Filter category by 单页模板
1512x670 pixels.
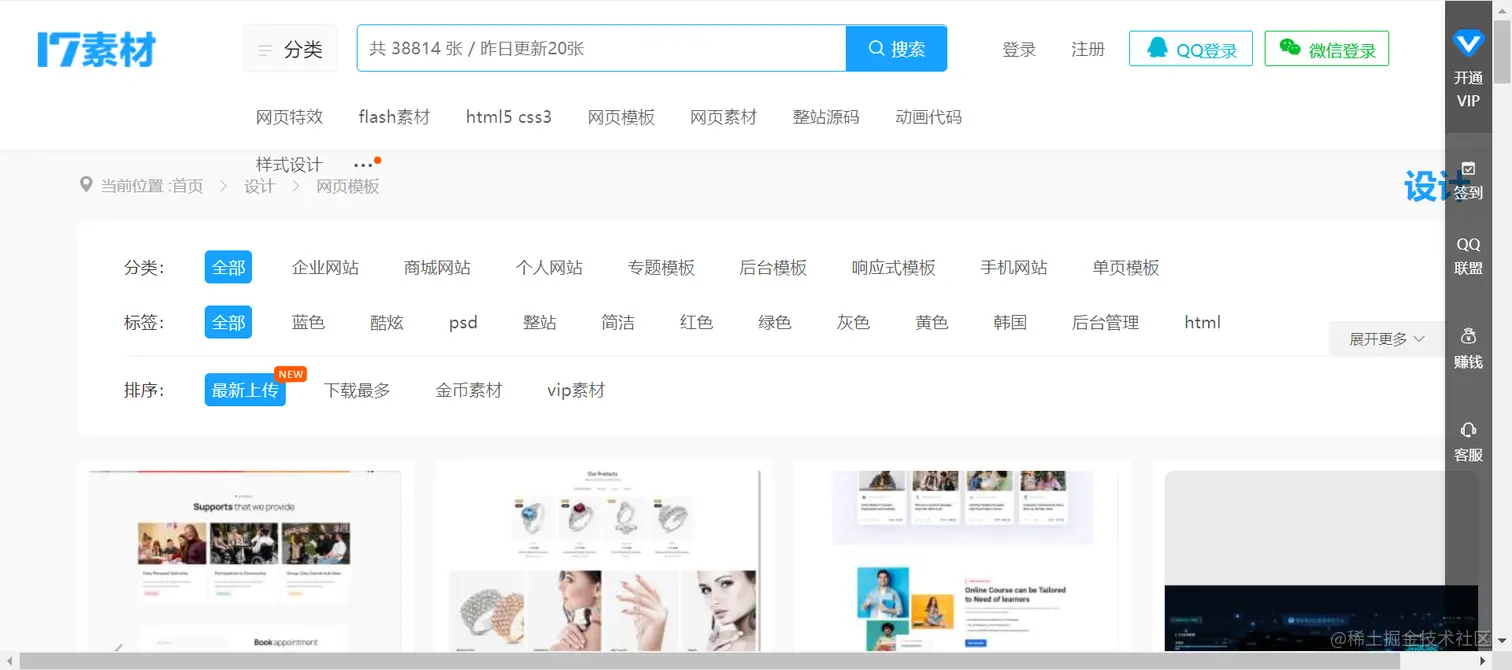pyautogui.click(x=1126, y=268)
